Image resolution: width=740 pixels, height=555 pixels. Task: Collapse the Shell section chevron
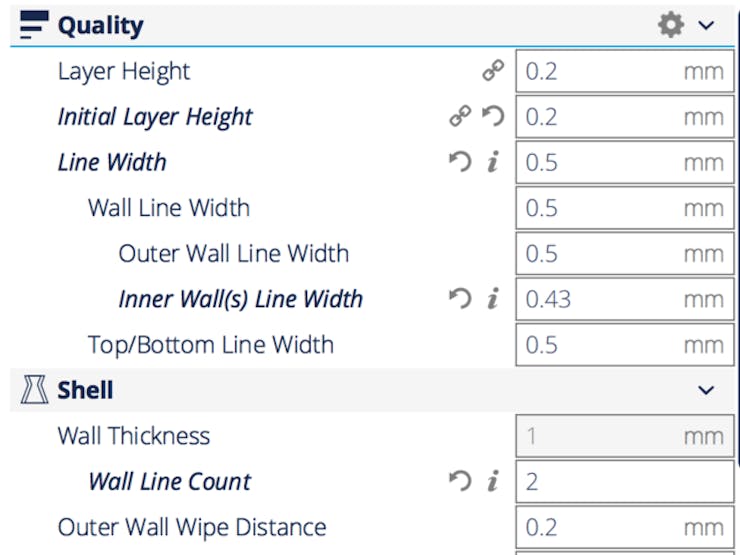(706, 390)
